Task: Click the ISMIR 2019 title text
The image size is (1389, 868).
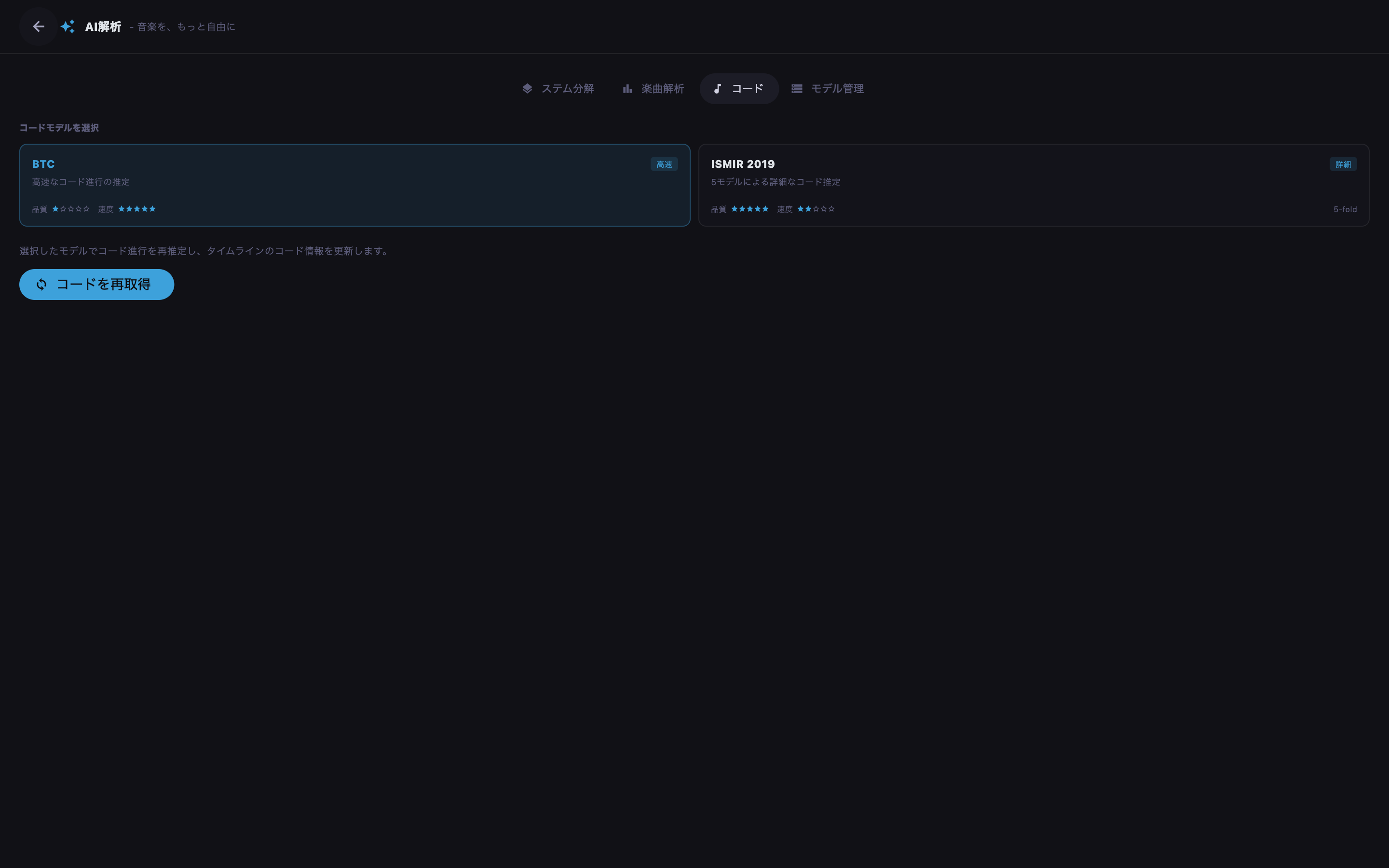Action: tap(743, 164)
